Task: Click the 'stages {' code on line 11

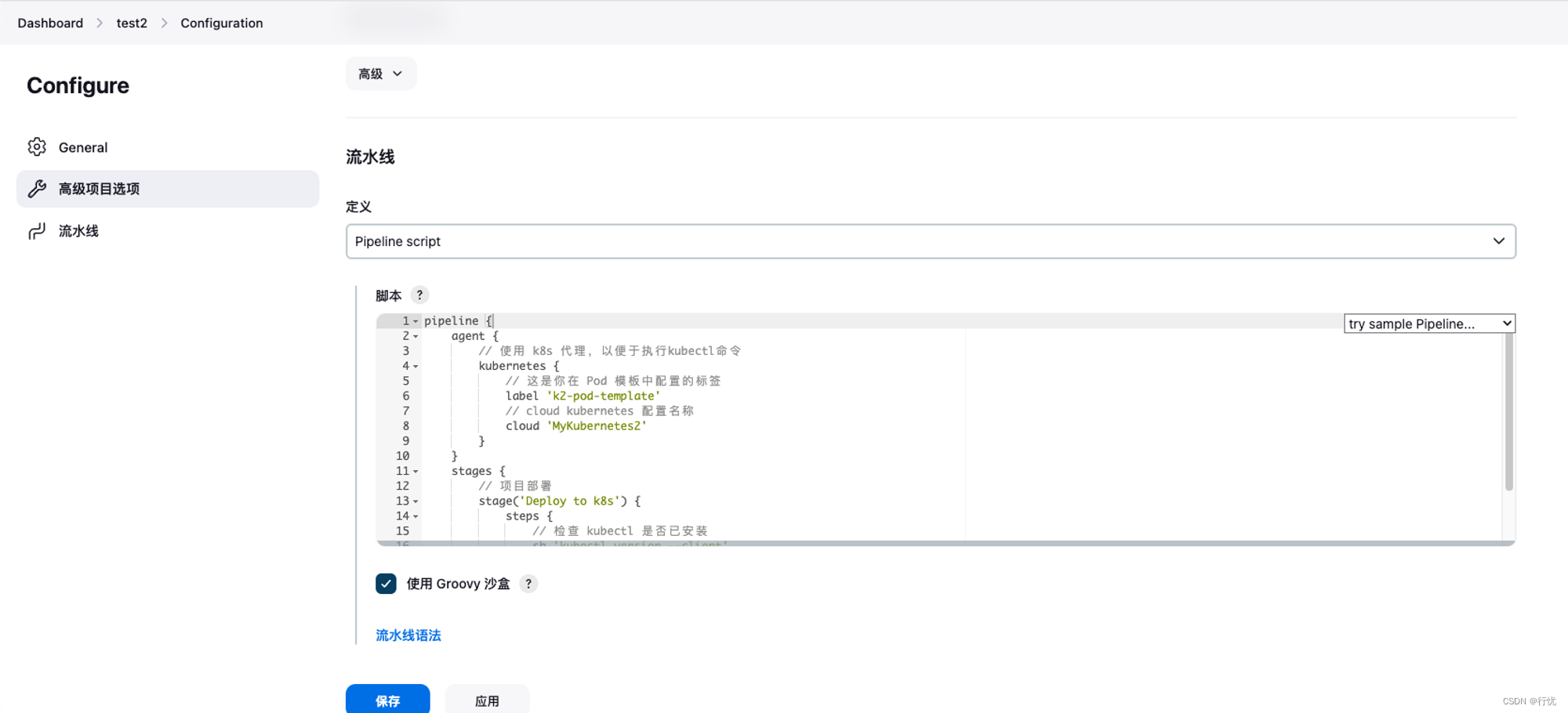Action: (478, 472)
